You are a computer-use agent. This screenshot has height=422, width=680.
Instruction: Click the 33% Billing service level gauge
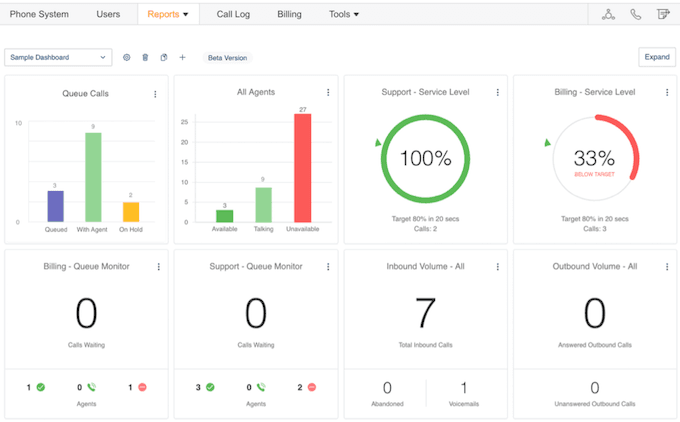595,158
